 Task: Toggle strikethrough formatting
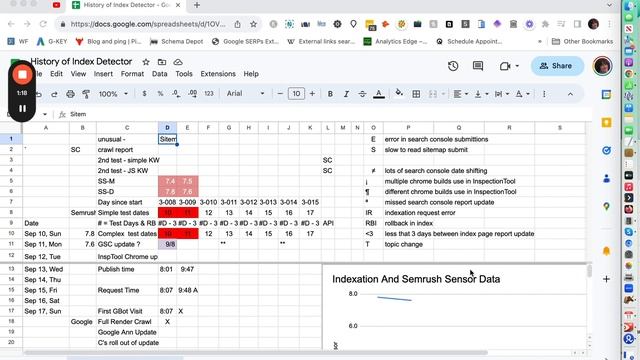pyautogui.click(x=362, y=94)
